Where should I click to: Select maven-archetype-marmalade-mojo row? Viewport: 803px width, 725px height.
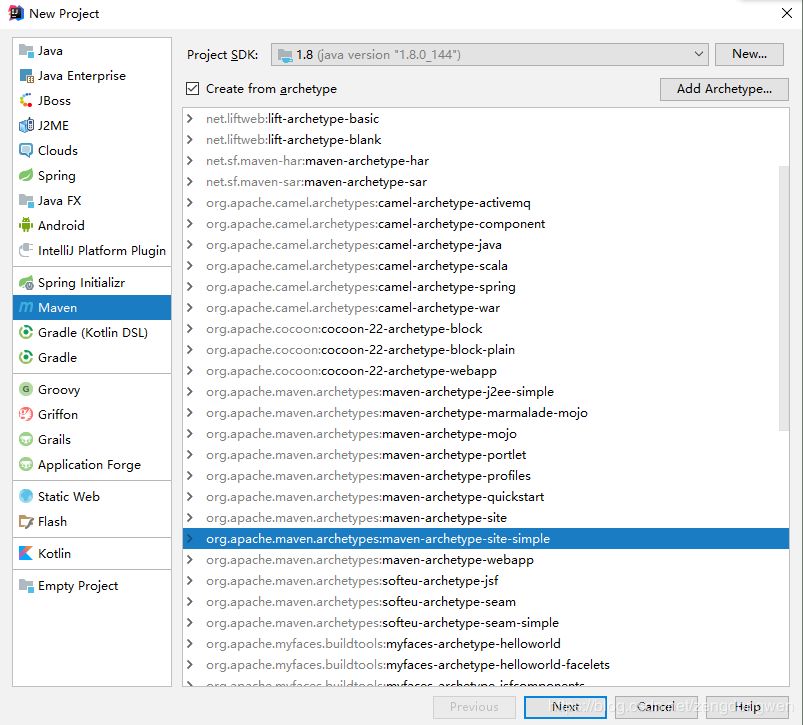[x=485, y=412]
